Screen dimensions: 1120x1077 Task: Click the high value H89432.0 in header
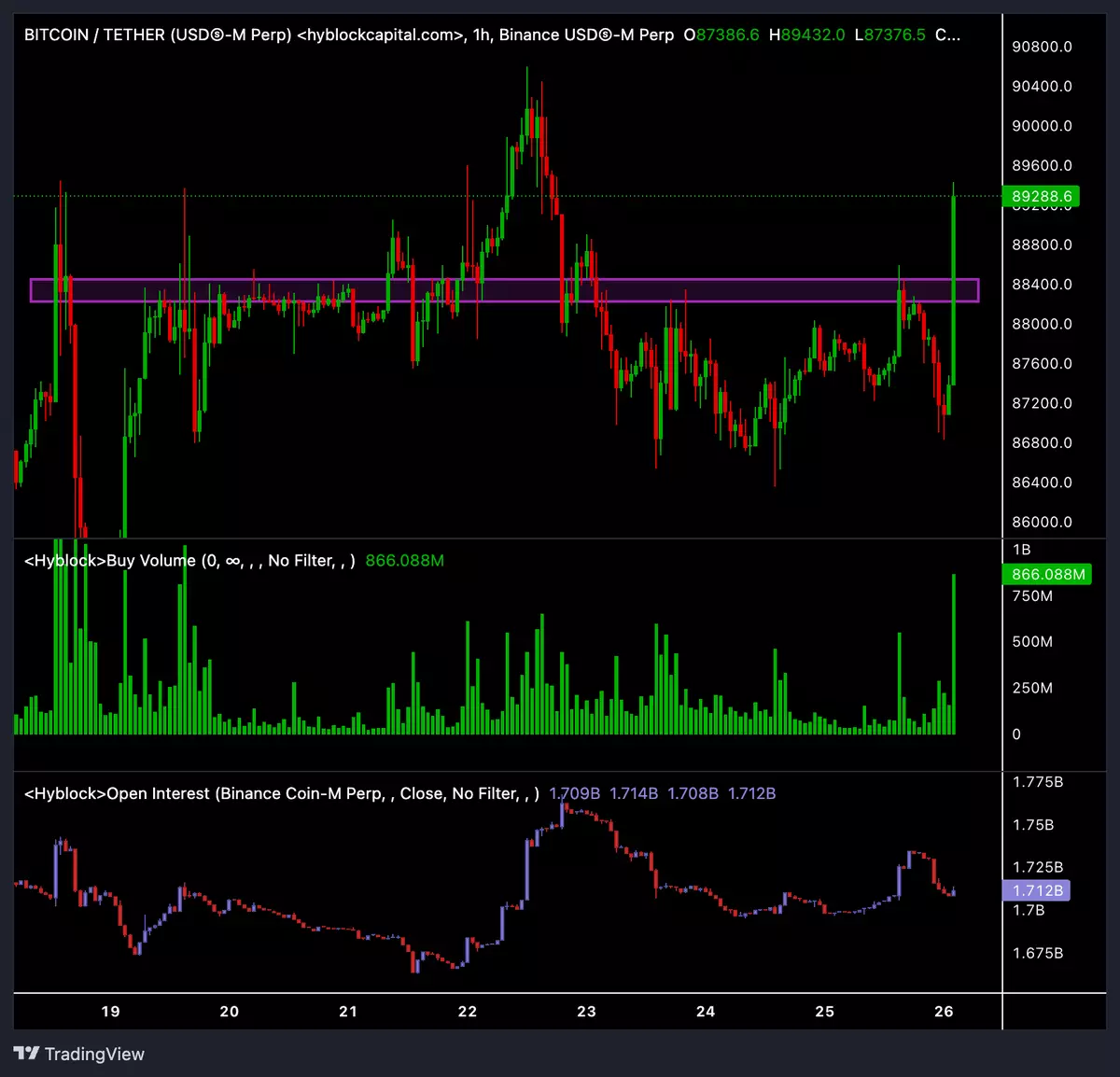pos(806,35)
